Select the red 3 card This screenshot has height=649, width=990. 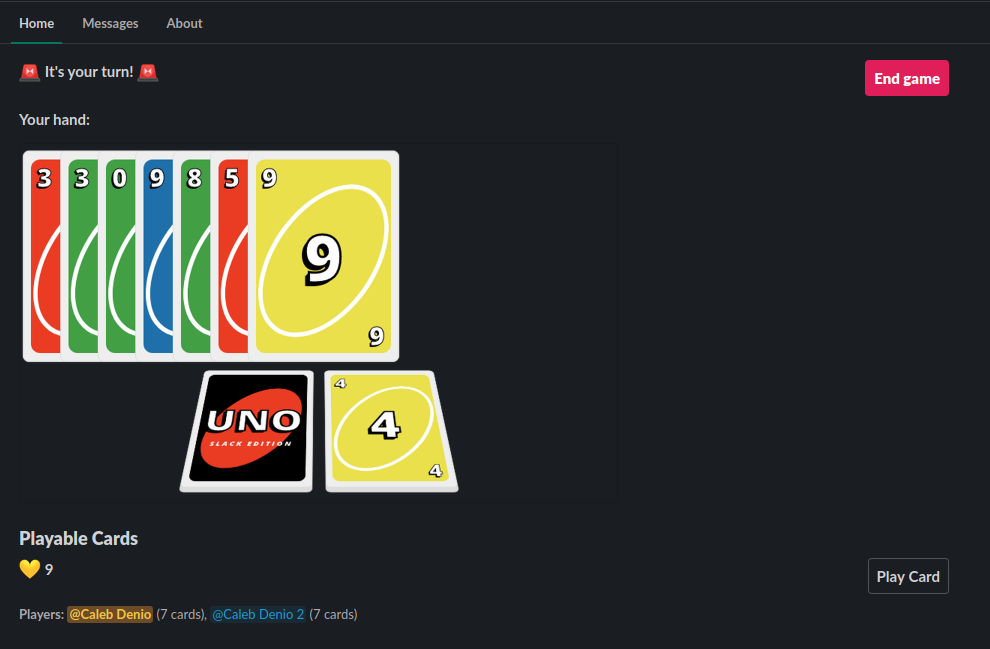click(42, 256)
